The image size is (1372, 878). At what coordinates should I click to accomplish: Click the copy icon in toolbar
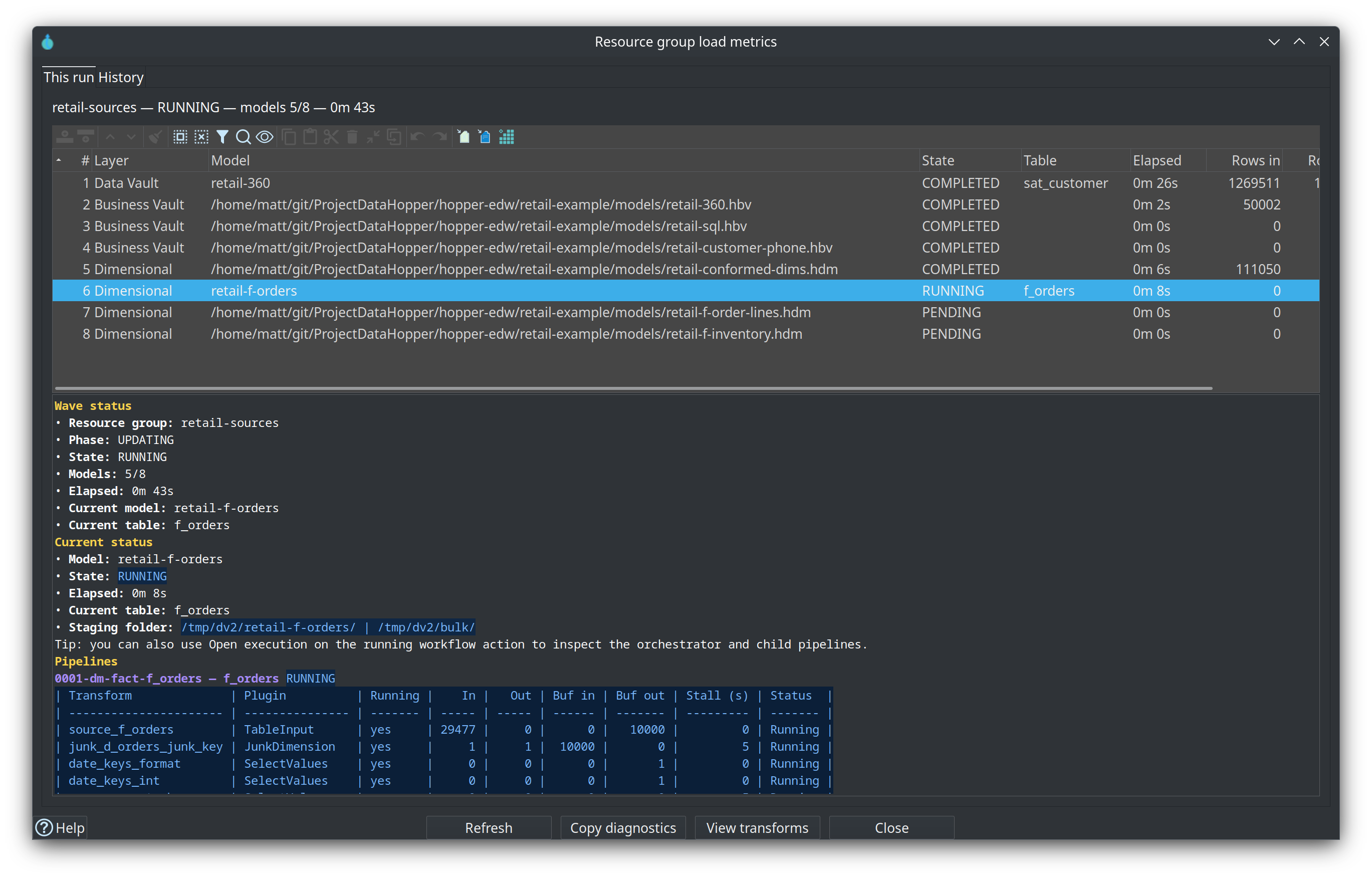289,137
